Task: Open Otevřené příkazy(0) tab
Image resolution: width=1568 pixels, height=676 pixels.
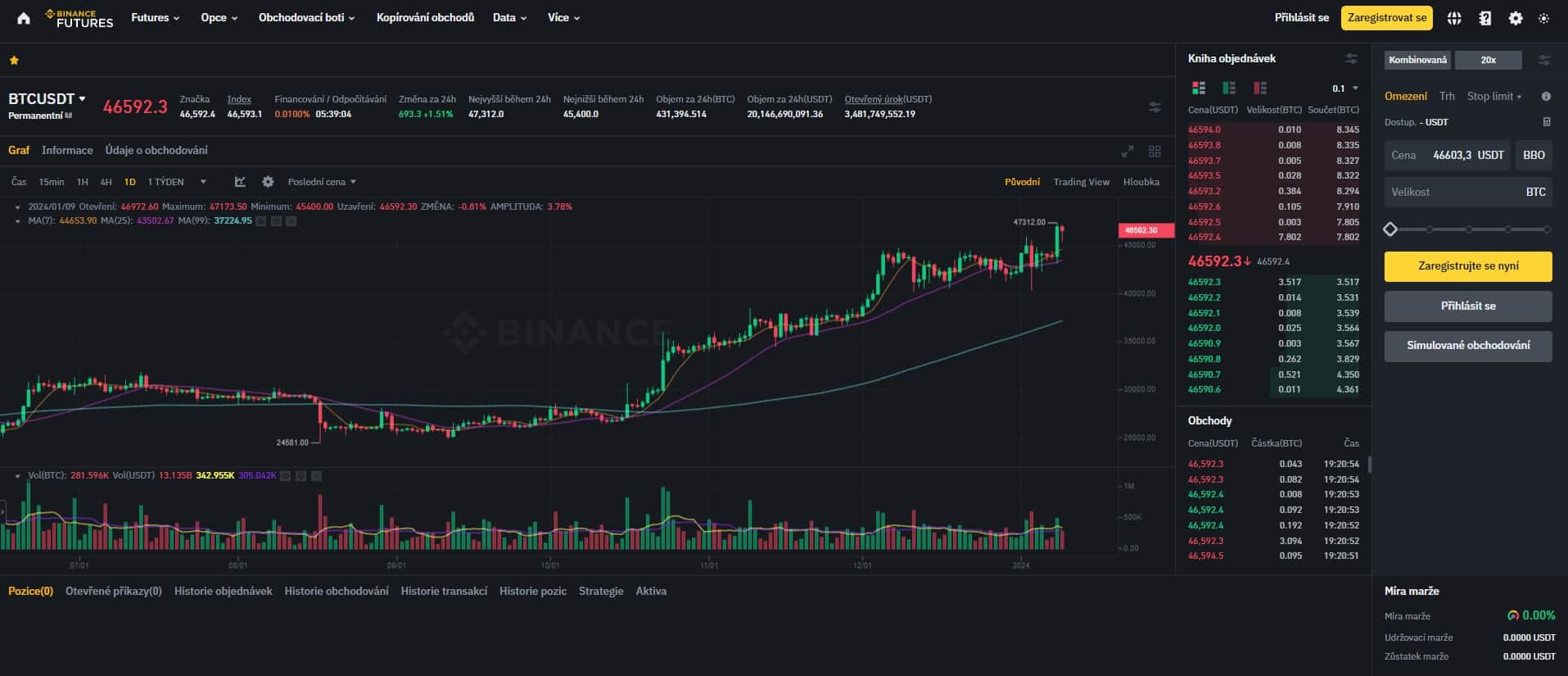Action: pyautogui.click(x=114, y=591)
